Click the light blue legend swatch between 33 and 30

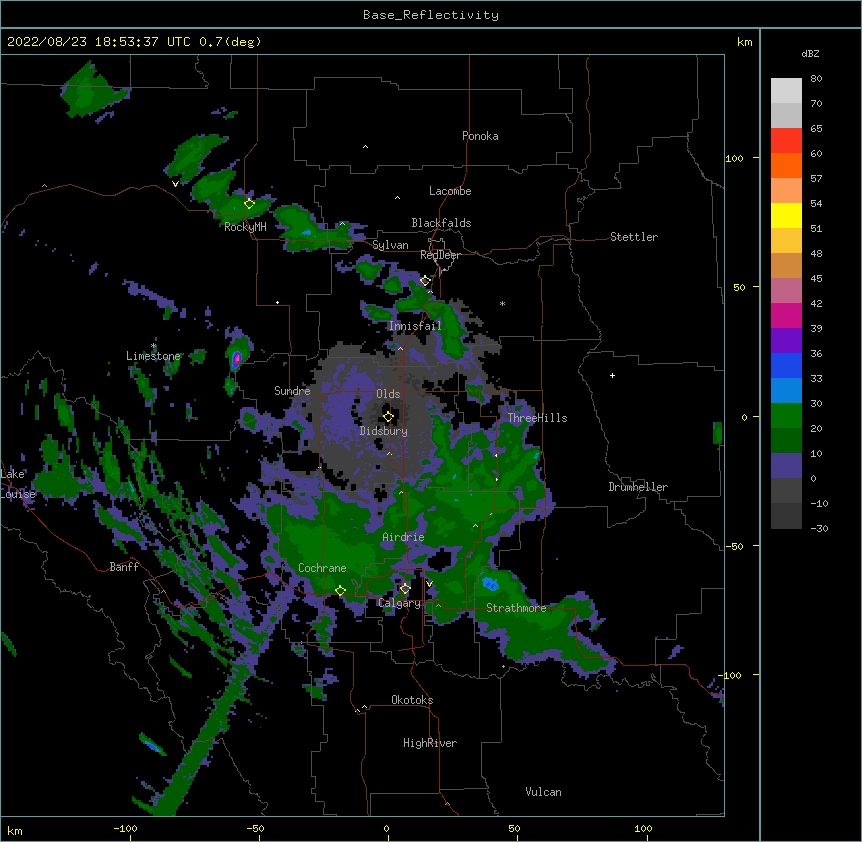(786, 391)
